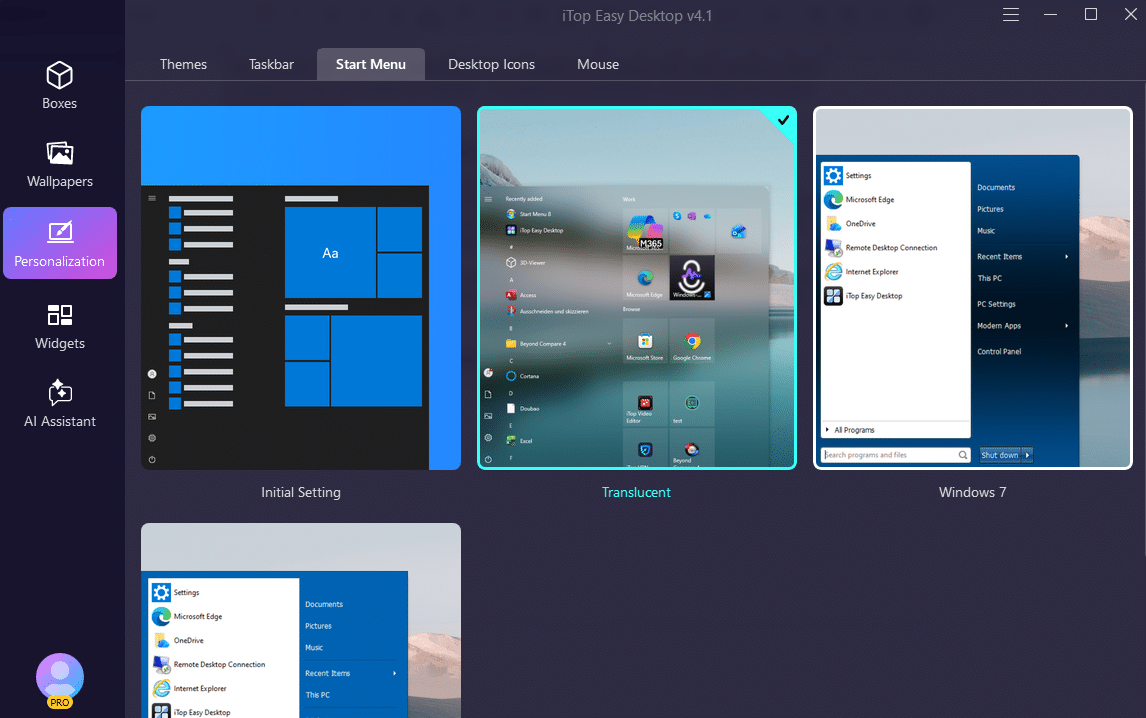Open the Desktop Icons tab

point(491,64)
